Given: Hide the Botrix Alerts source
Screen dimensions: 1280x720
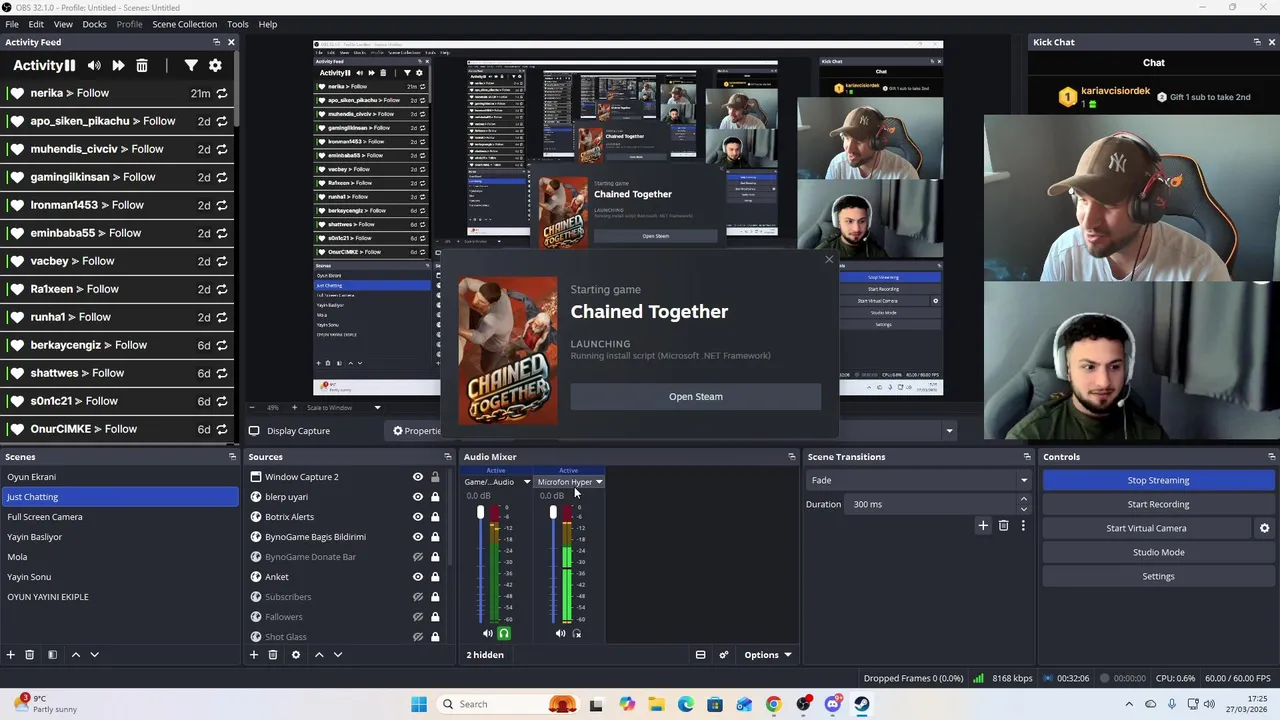Looking at the screenshot, I should 418,517.
